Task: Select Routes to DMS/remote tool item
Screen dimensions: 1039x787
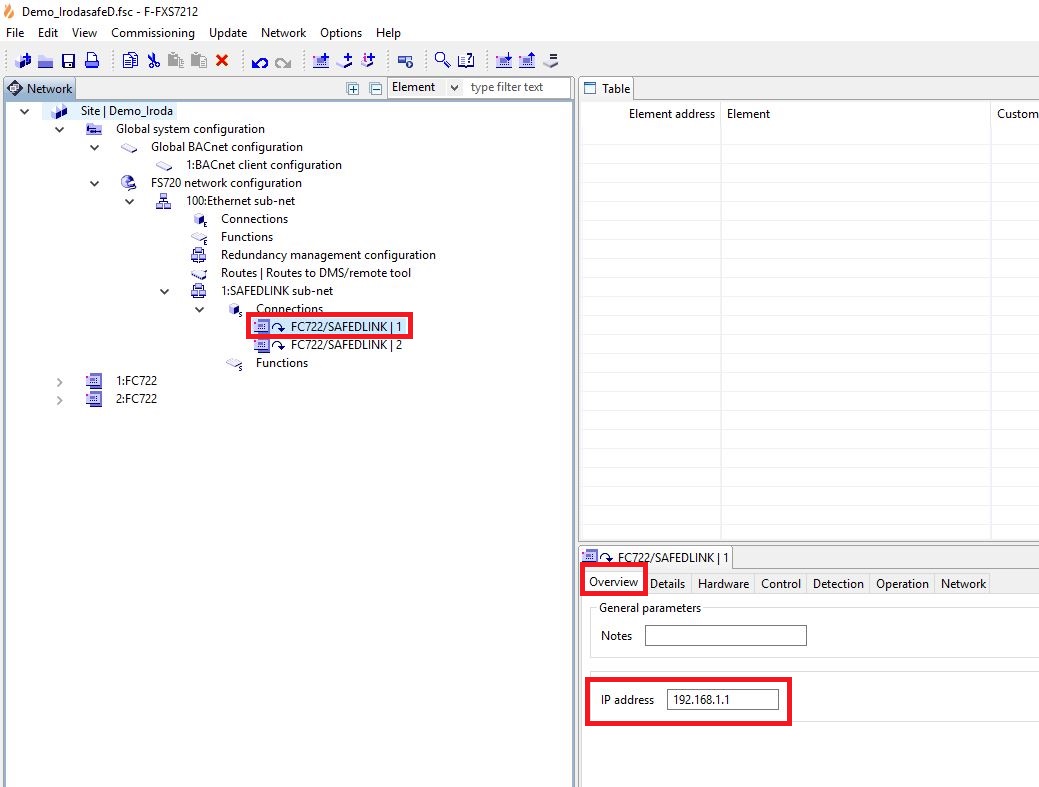Action: pyautogui.click(x=315, y=273)
